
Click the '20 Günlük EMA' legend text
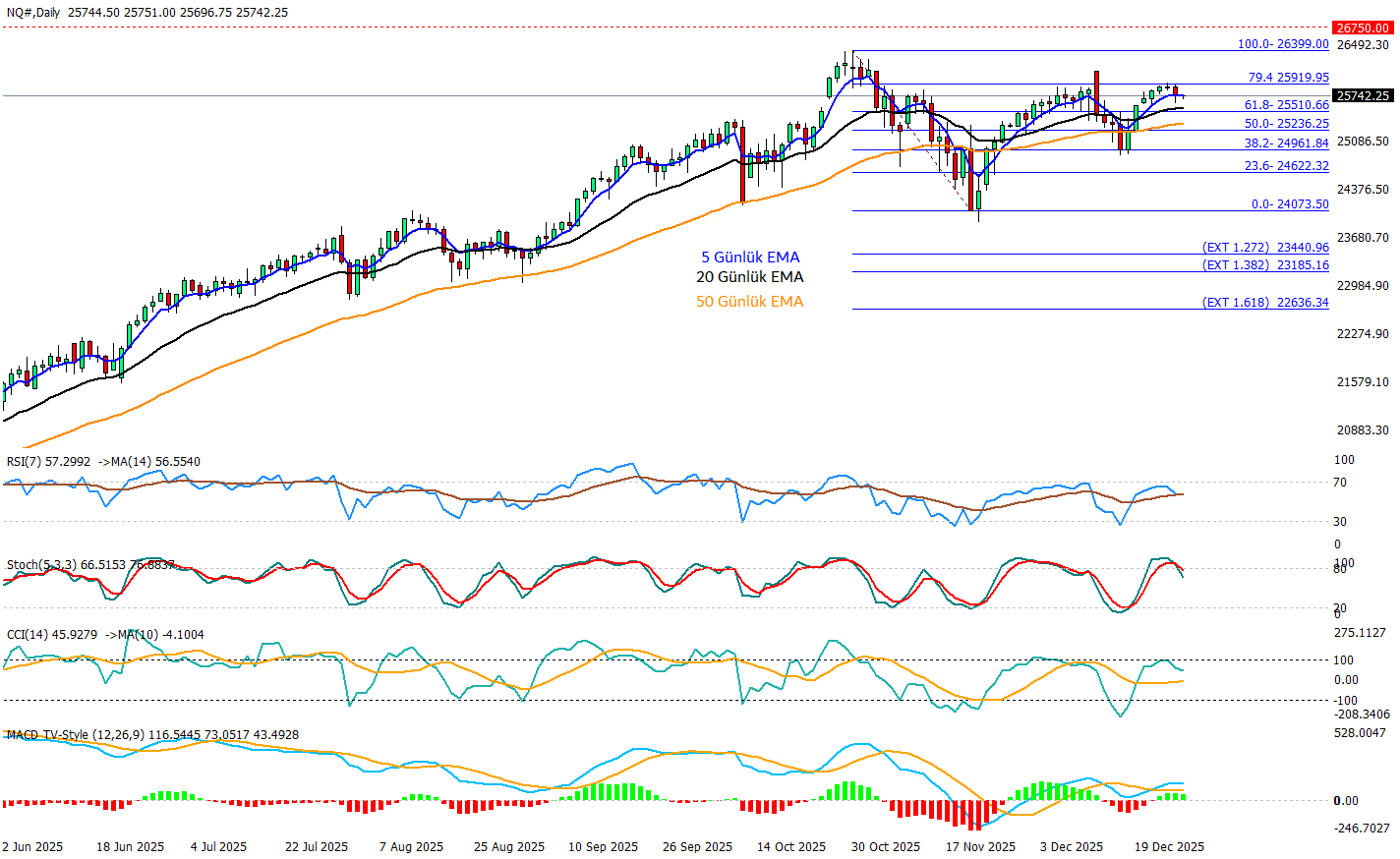749,277
